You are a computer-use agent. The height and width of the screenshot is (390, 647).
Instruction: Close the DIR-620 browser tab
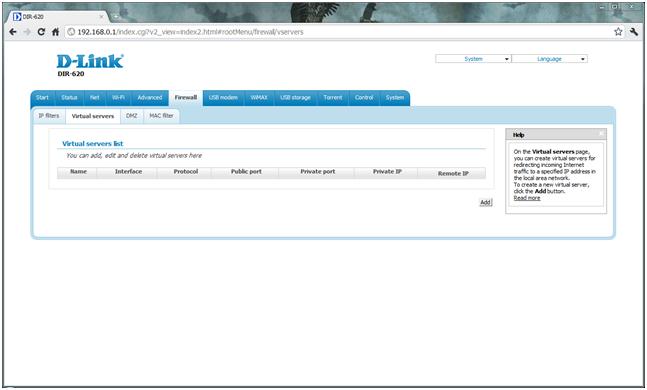[102, 17]
